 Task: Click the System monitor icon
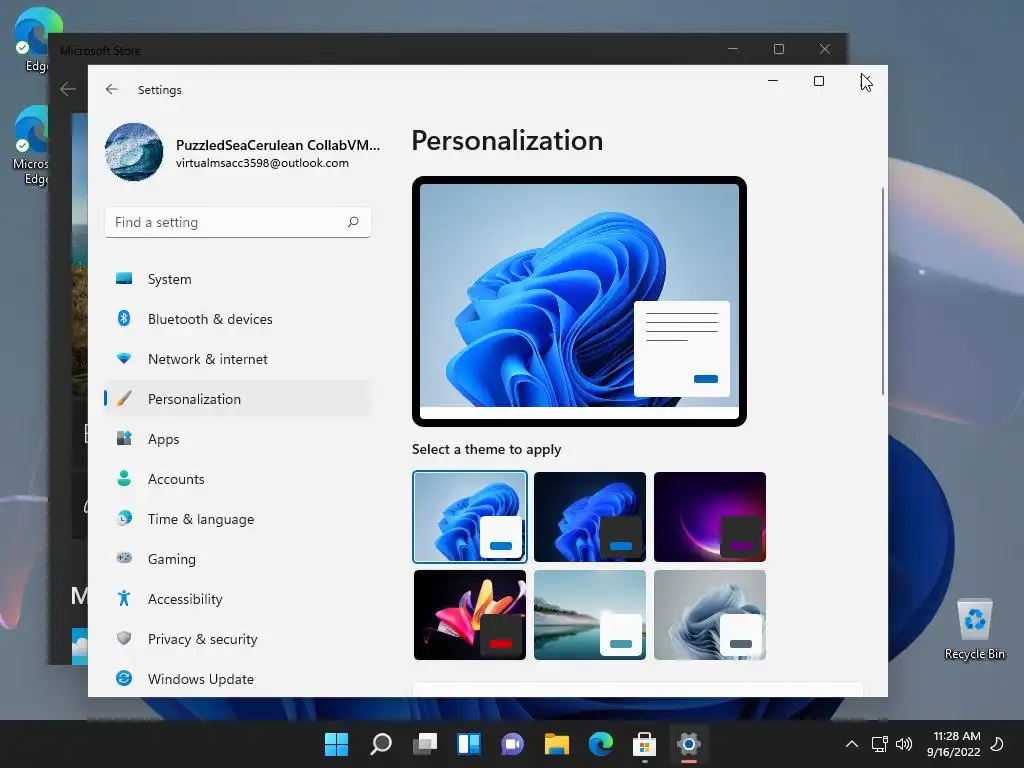pyautogui.click(x=123, y=279)
